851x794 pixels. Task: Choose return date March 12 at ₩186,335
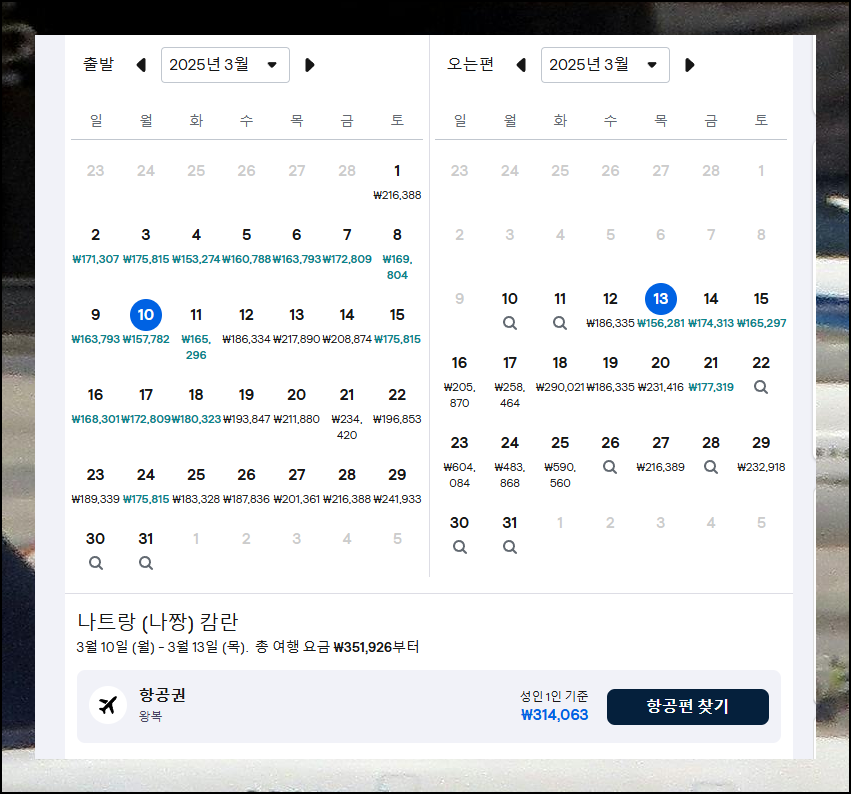[610, 309]
